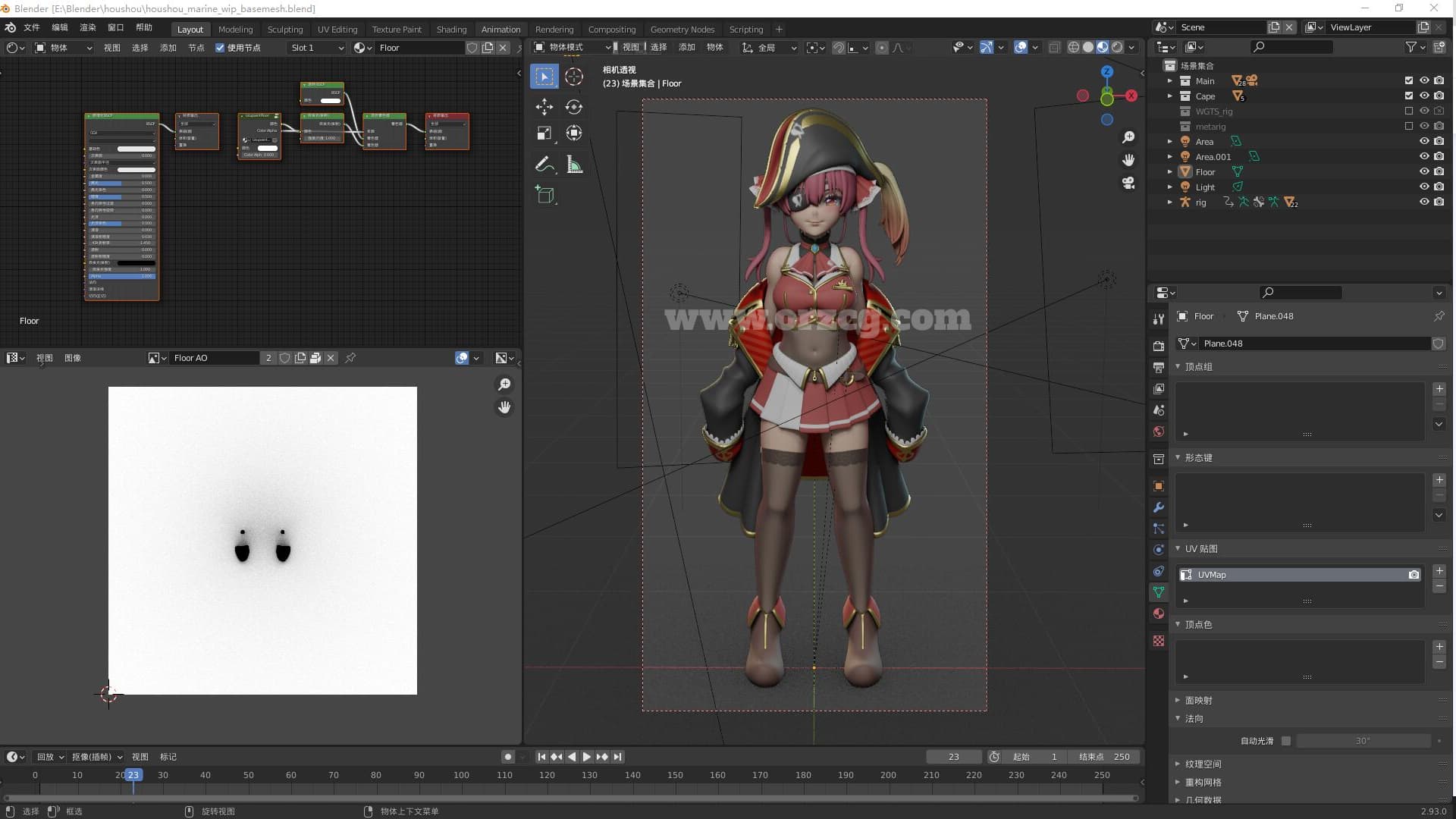This screenshot has width=1456, height=819.
Task: Choose the Rotate tool in viewport toolbar
Action: click(574, 106)
